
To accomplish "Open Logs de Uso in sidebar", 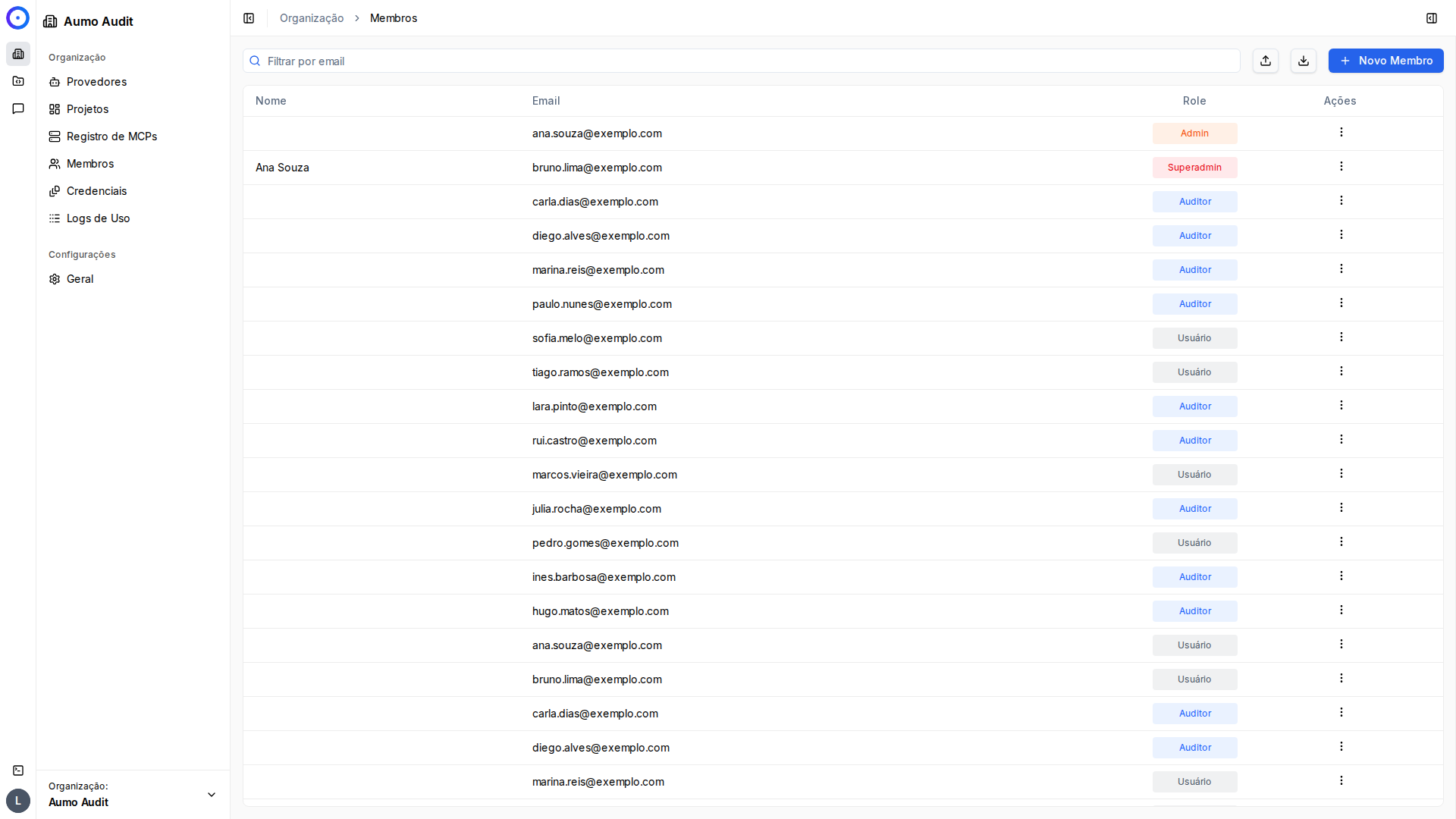I will 133,218.
